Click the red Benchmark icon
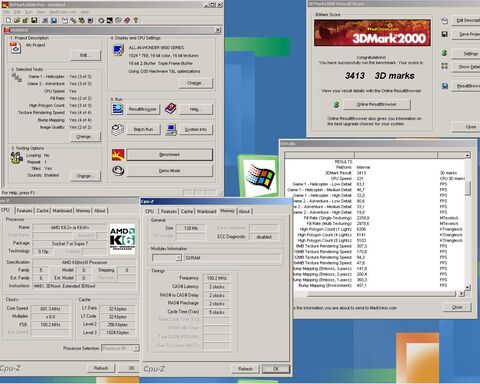480x384 pixels. point(118,155)
